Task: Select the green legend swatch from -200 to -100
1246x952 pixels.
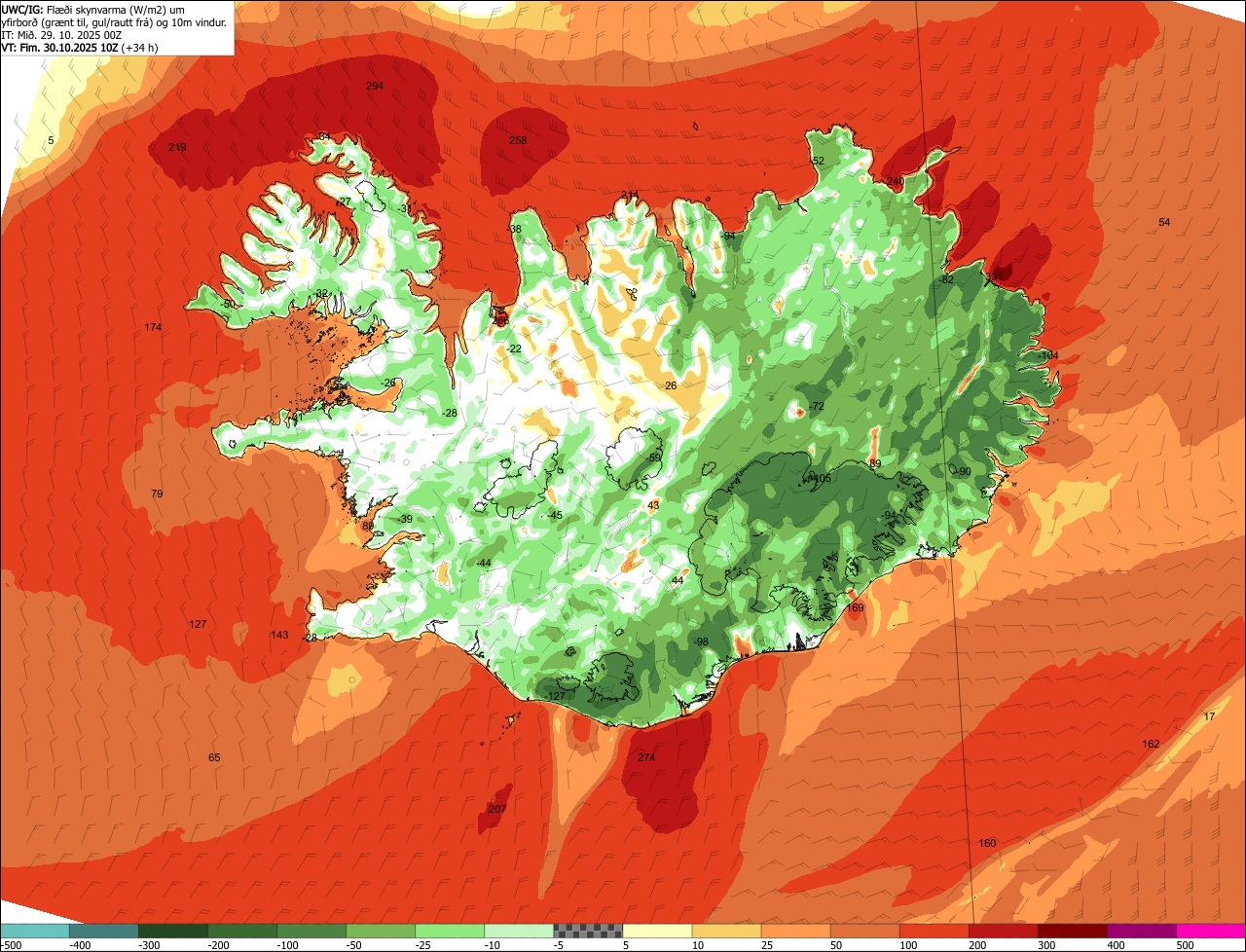Action: click(242, 931)
